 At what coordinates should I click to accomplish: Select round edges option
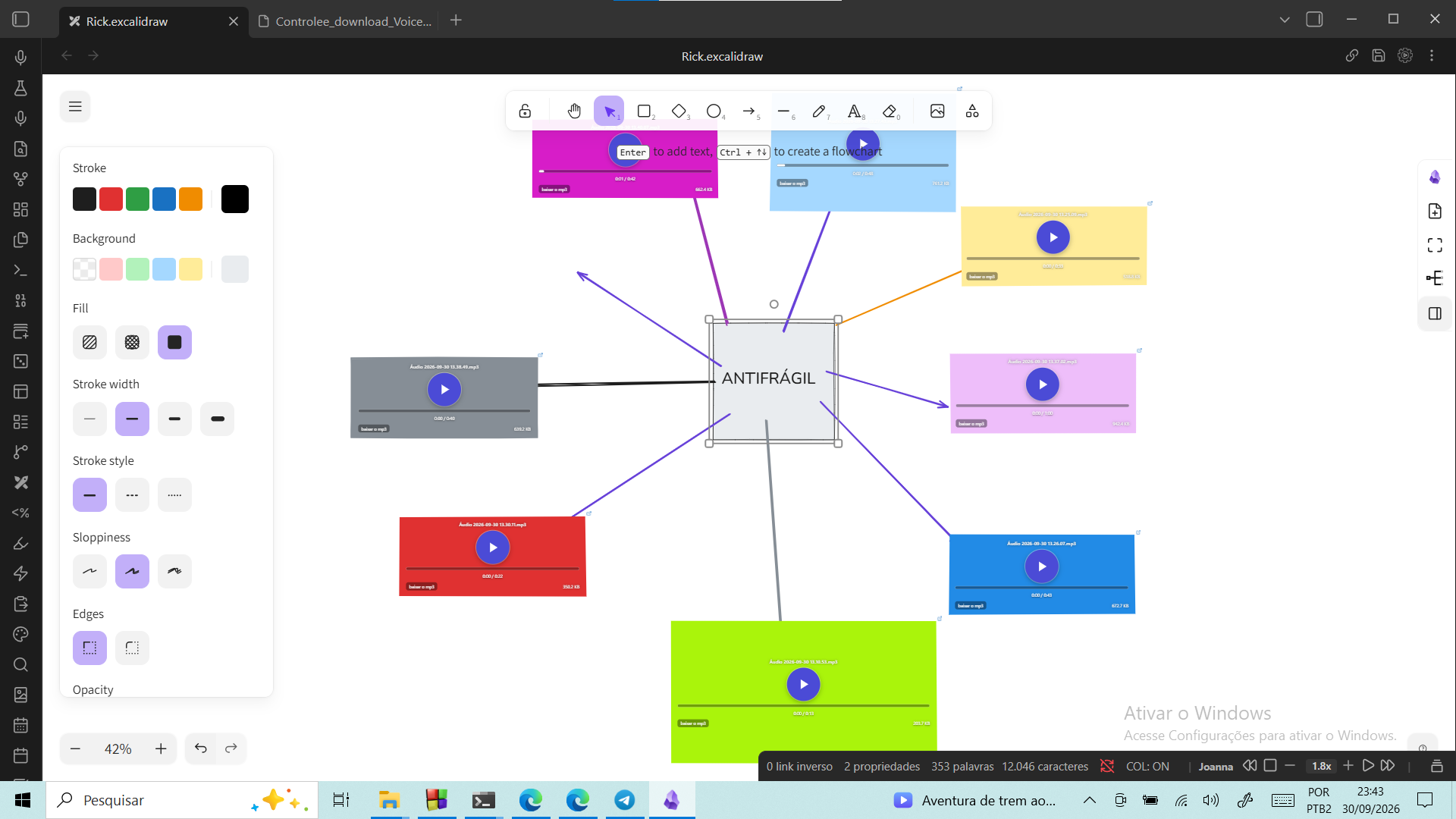click(x=132, y=648)
